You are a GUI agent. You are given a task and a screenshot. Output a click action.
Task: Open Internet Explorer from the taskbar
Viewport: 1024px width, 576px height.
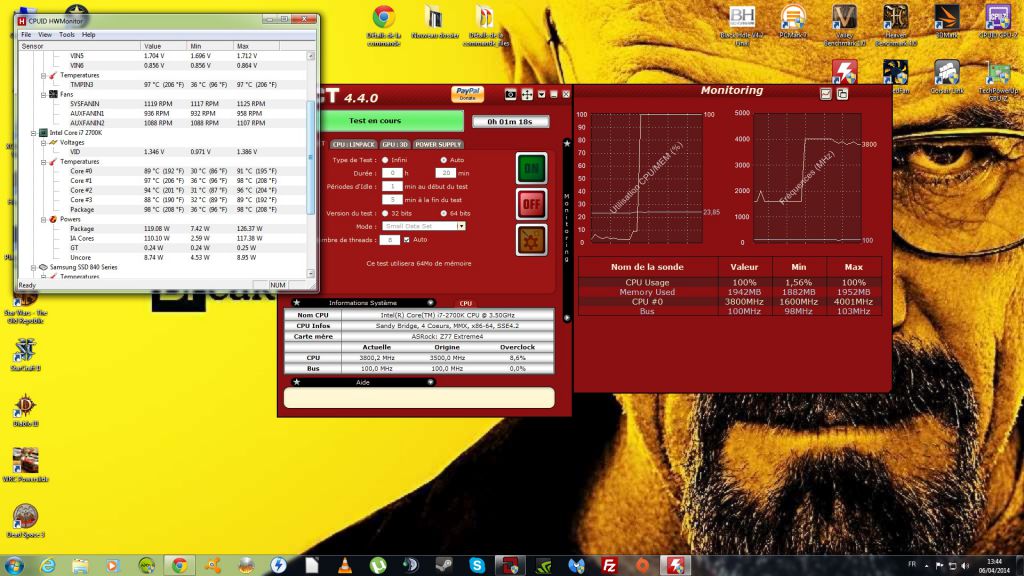(48, 566)
